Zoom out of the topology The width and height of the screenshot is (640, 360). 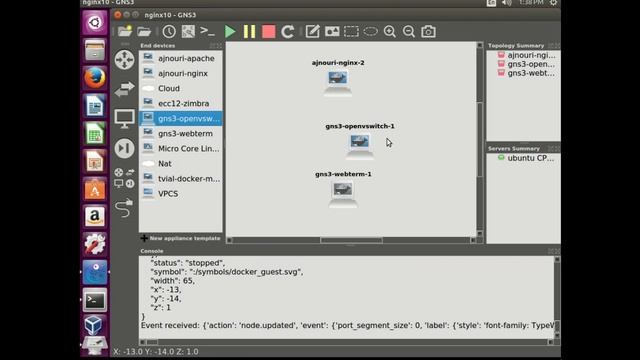[409, 31]
